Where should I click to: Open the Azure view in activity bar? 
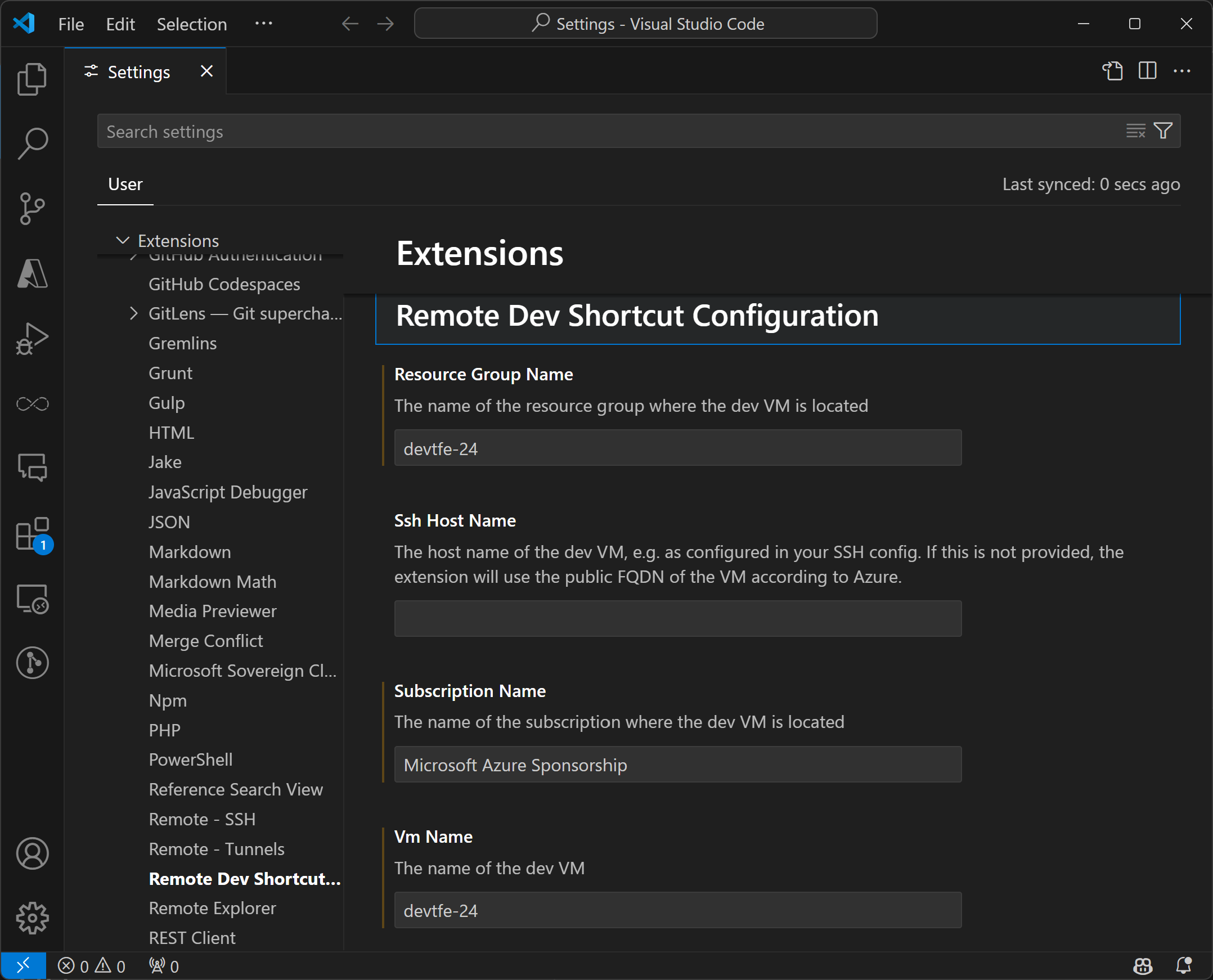click(32, 274)
